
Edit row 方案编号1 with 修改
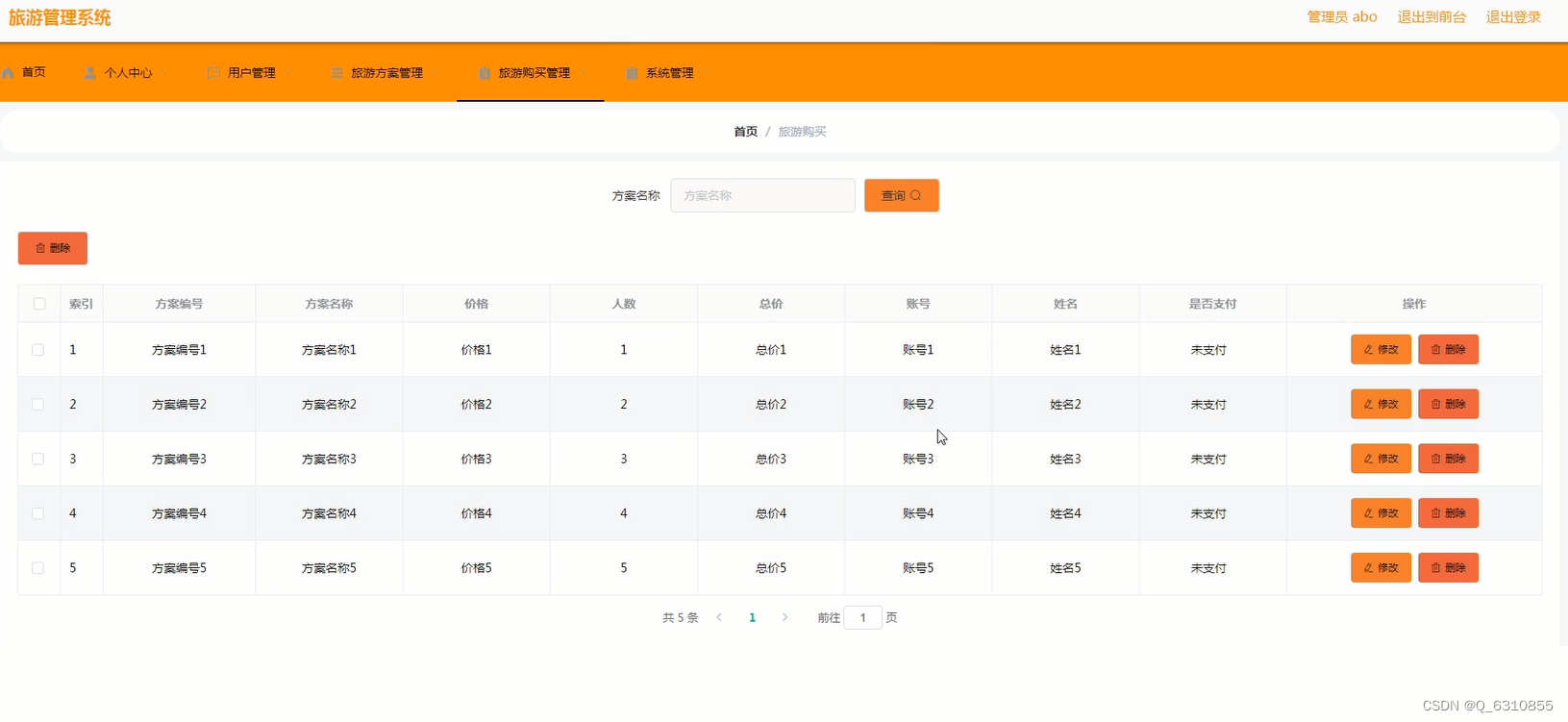[1381, 349]
